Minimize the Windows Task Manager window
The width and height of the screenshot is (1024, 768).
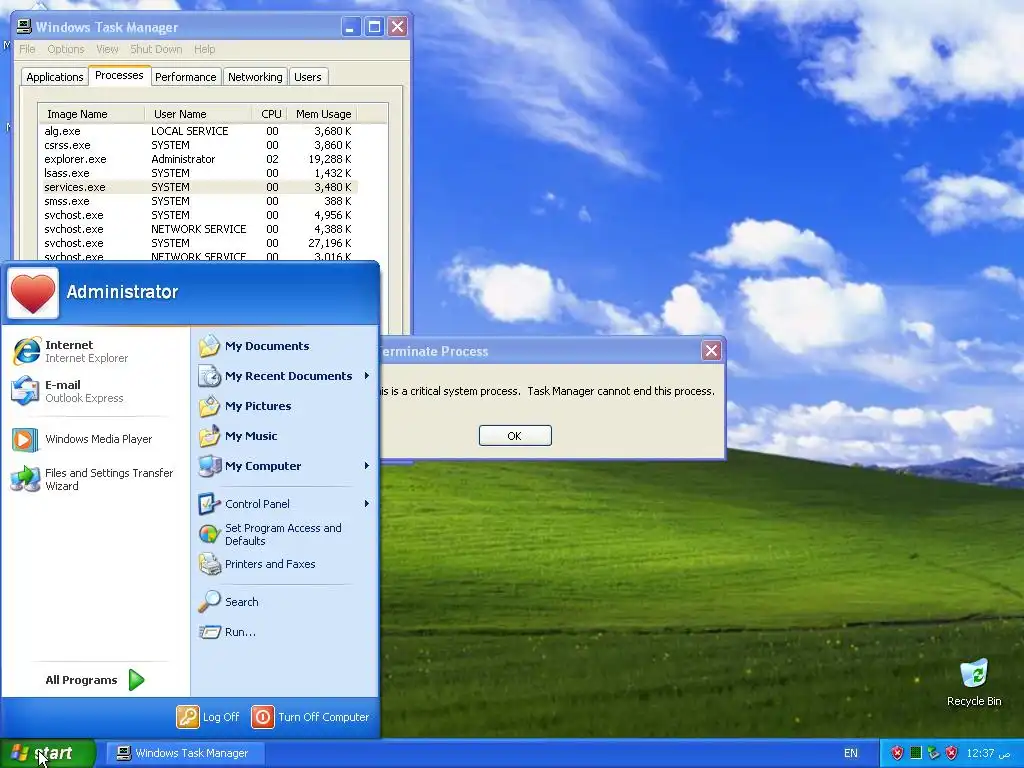pyautogui.click(x=351, y=27)
